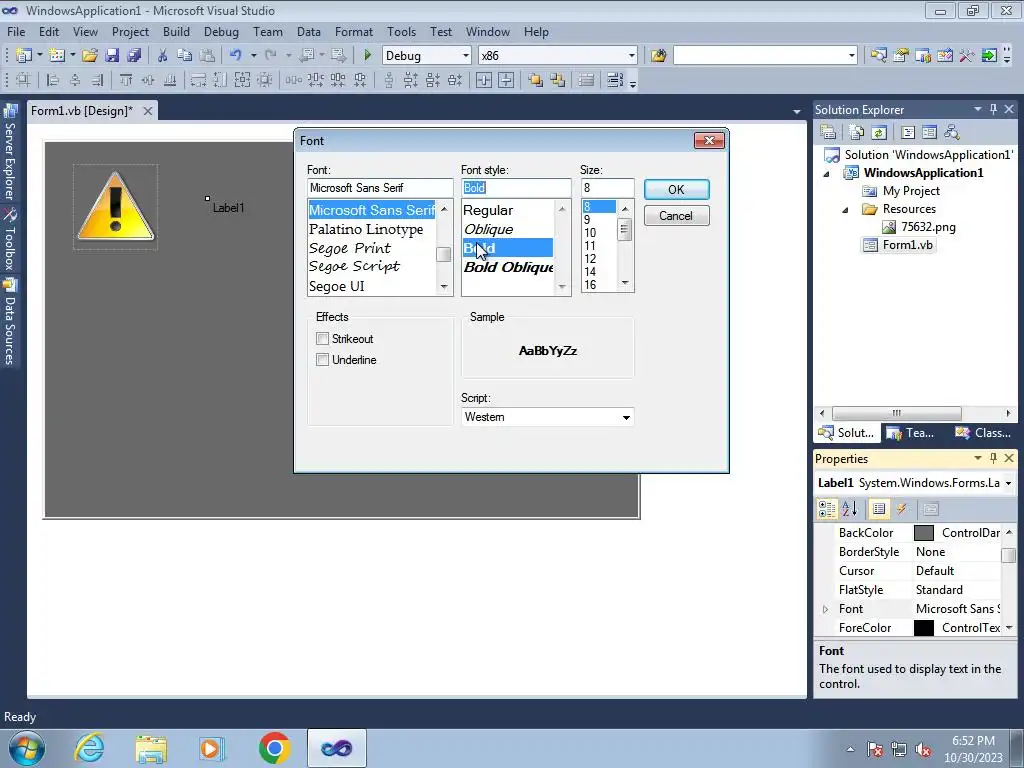Viewport: 1024px width, 768px height.
Task: Click the Cut scissors icon
Action: click(162, 56)
